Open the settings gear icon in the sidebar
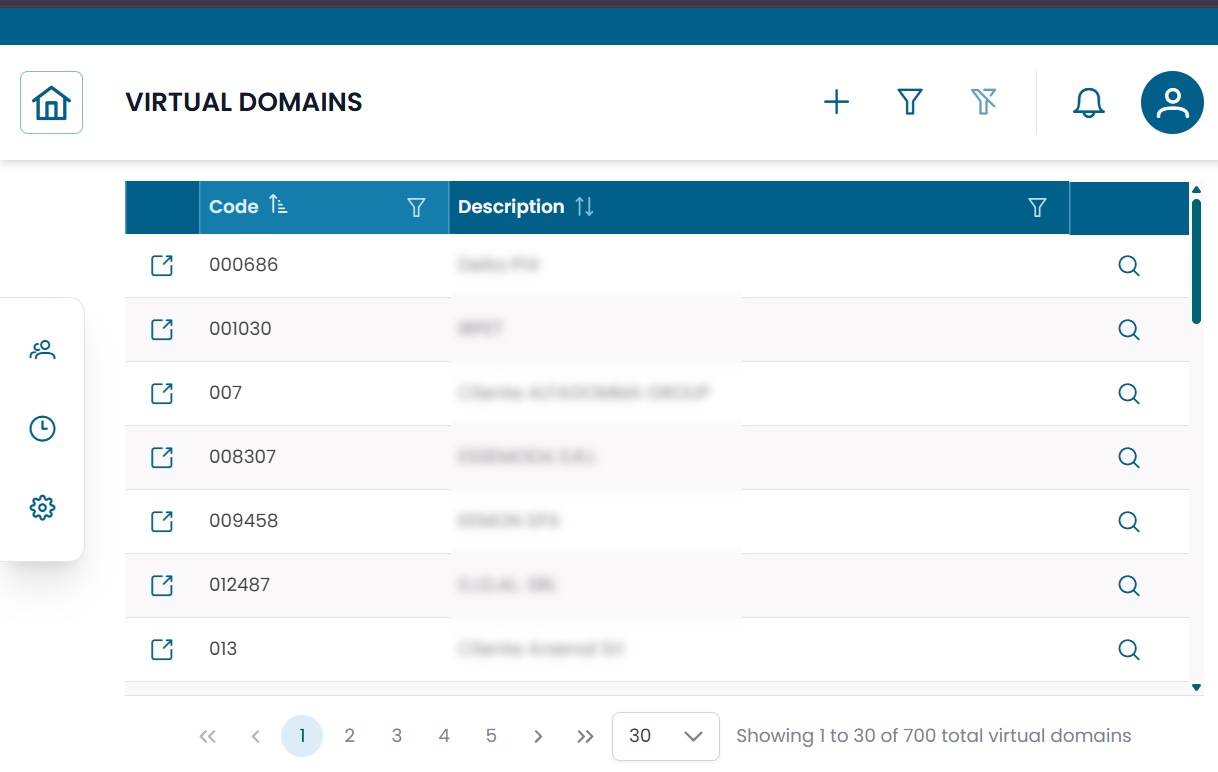1218x772 pixels. point(42,507)
